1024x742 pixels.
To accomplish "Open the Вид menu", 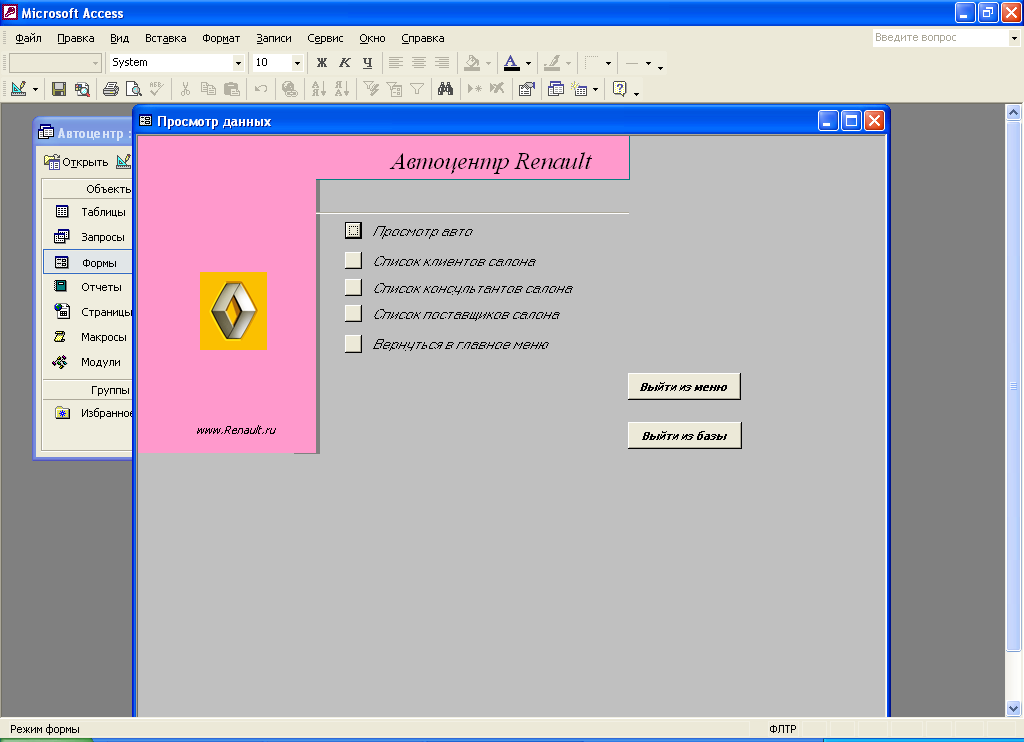I will [x=120, y=39].
